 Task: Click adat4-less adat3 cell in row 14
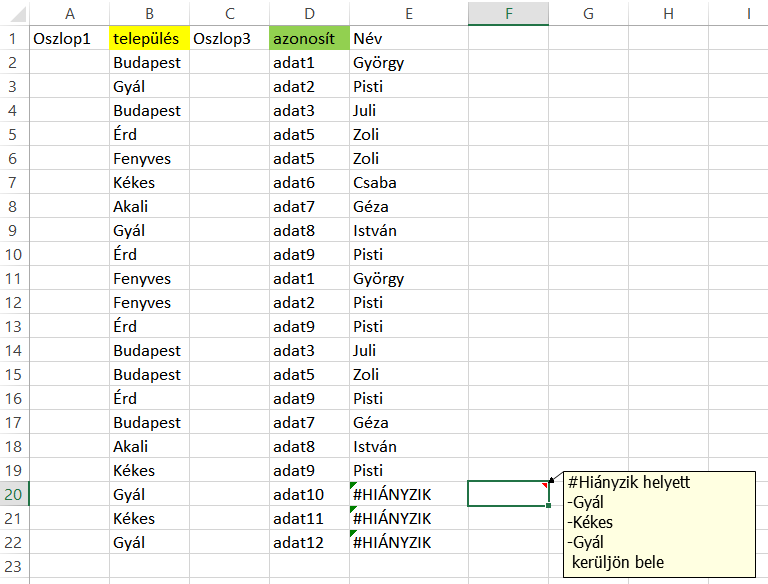click(310, 350)
